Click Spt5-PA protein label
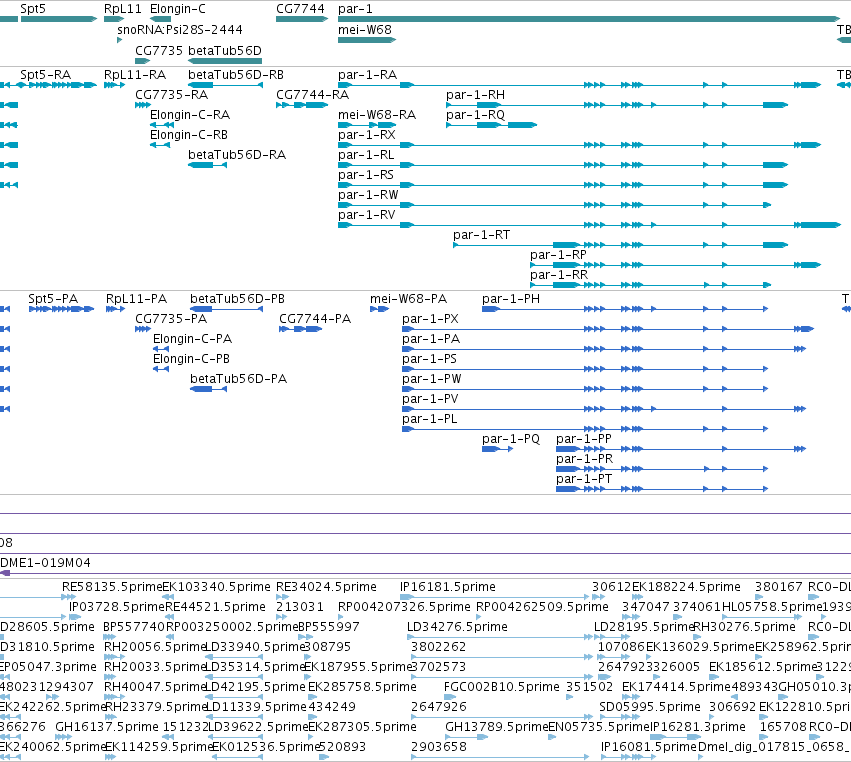The image size is (851, 762). pyautogui.click(x=53, y=299)
